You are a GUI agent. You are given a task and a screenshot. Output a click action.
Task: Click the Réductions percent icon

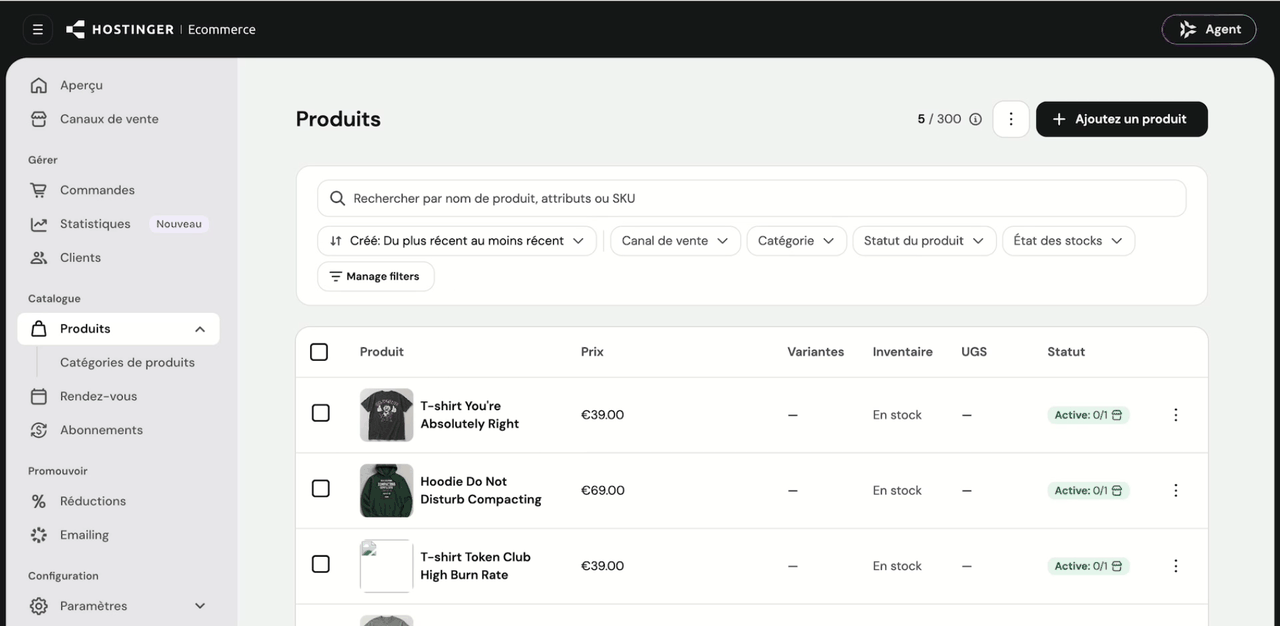39,501
